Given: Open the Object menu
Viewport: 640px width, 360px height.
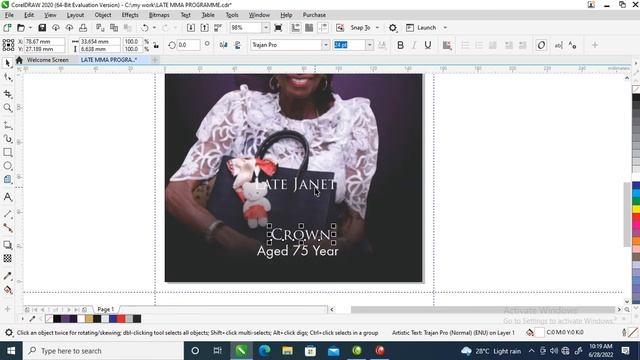Looking at the screenshot, I should coord(102,15).
